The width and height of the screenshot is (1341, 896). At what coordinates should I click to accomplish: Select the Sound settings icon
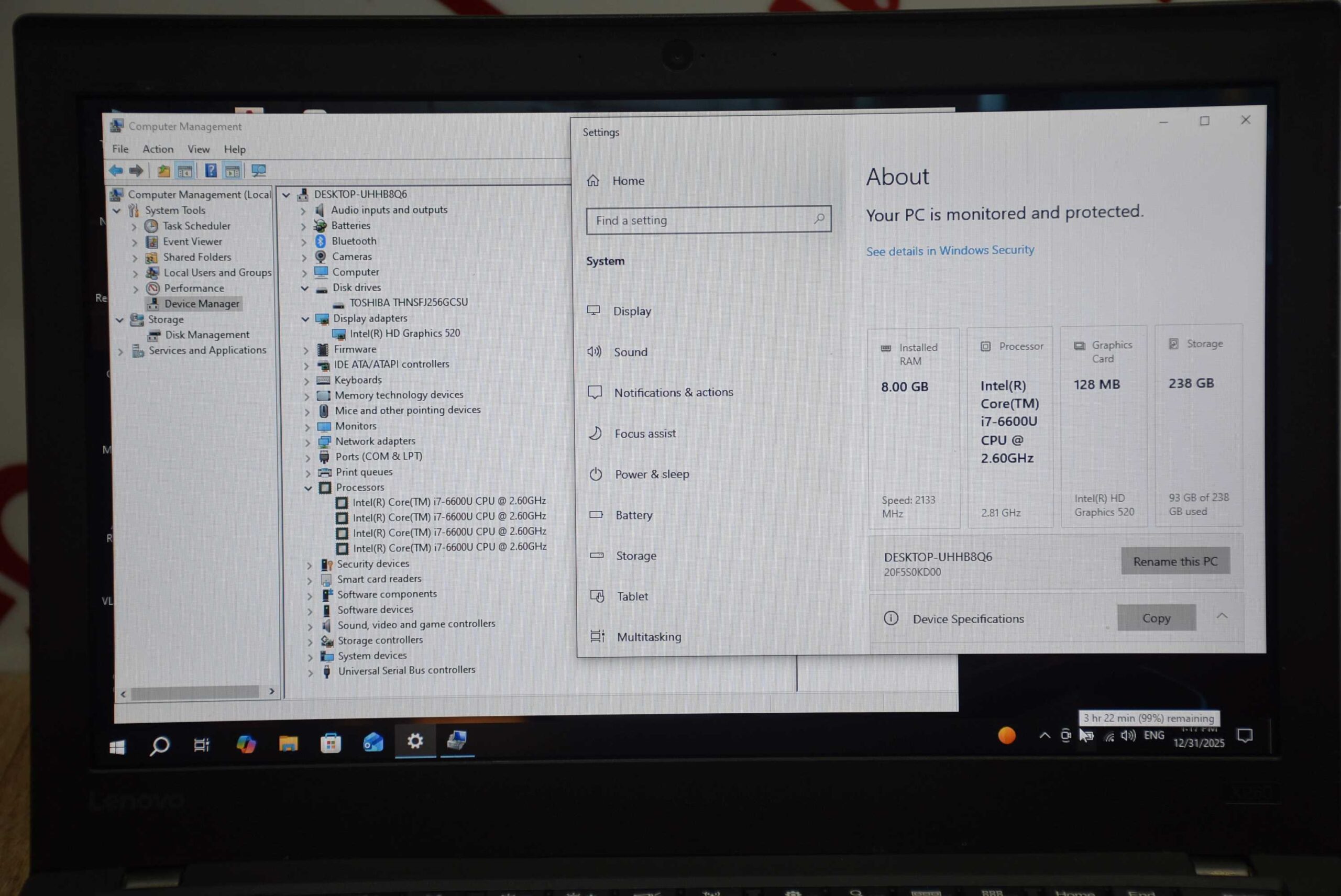[594, 351]
